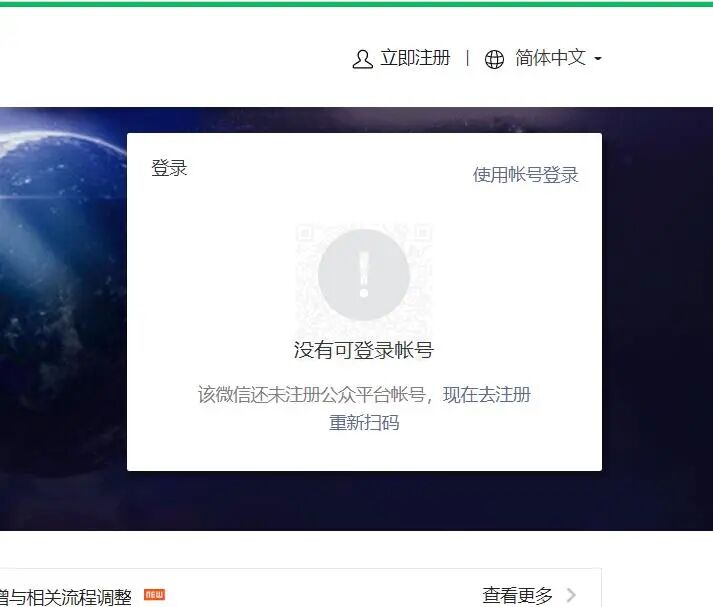Open the 简体中文 language dropdown
The width and height of the screenshot is (713, 607).
click(x=551, y=58)
